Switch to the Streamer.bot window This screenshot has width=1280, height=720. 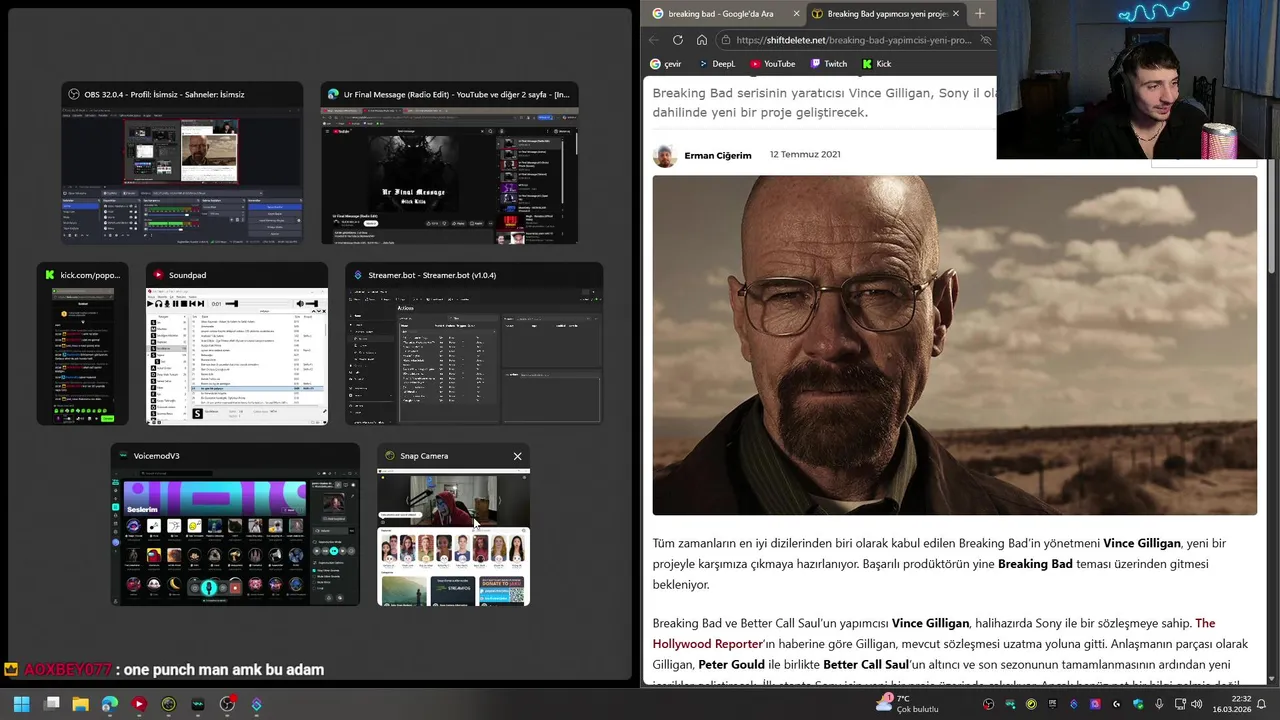(474, 344)
